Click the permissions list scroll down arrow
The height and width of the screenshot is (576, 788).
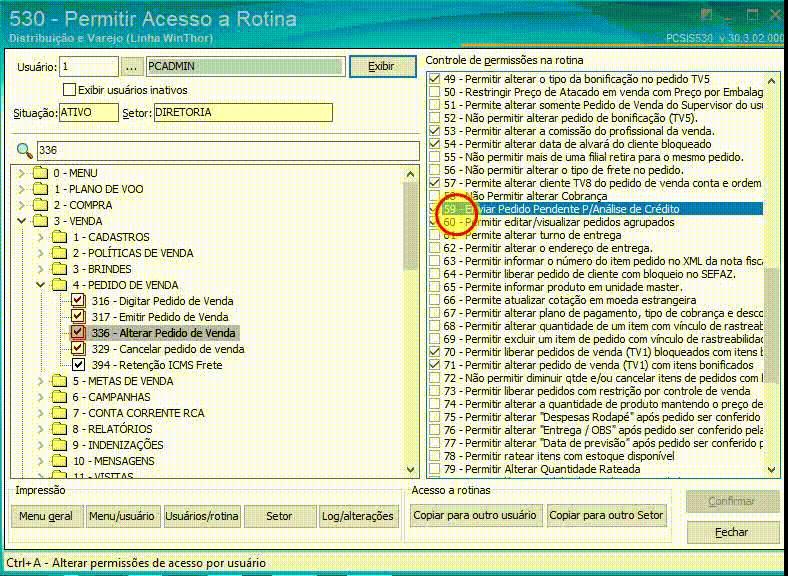point(771,470)
